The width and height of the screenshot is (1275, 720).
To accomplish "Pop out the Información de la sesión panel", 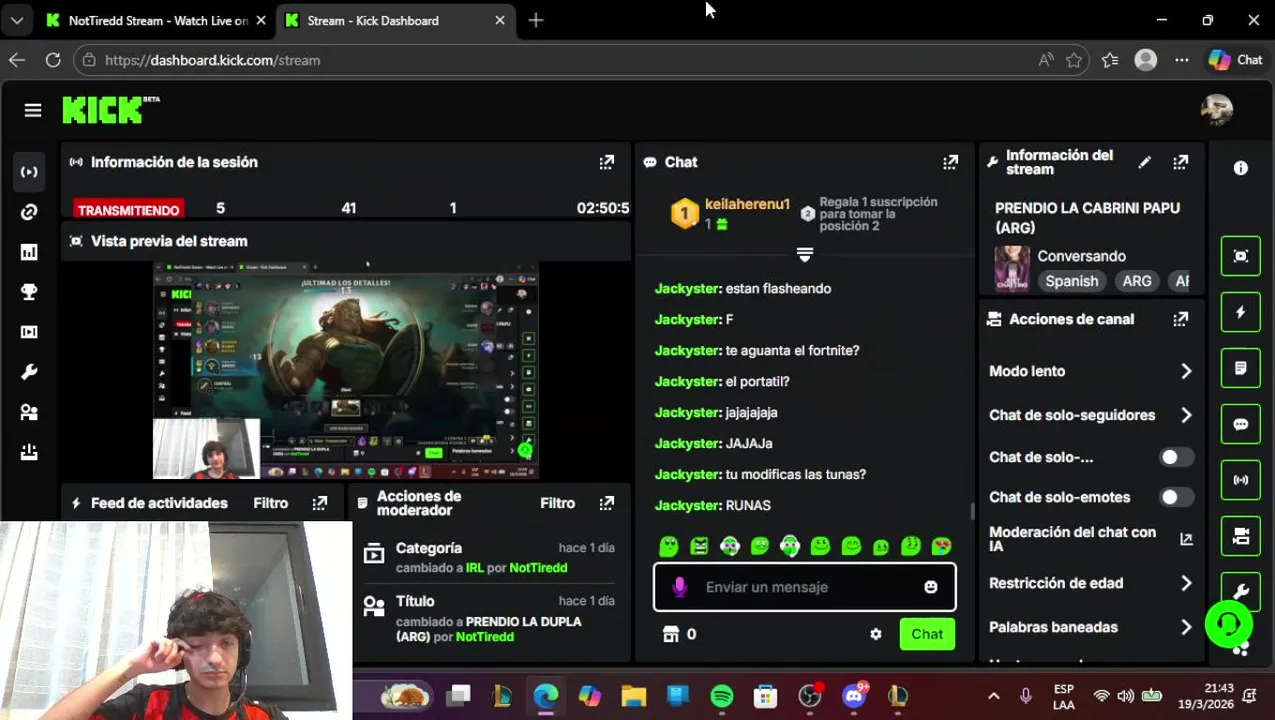I will click(x=607, y=162).
